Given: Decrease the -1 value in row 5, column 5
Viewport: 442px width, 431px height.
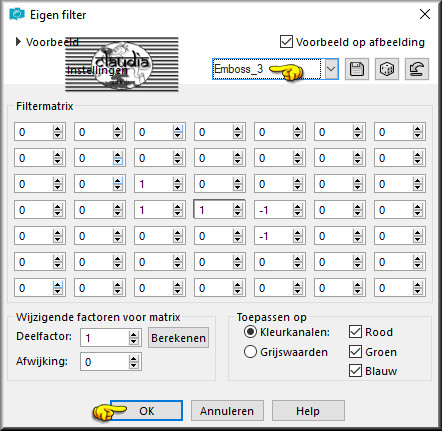Looking at the screenshot, I should pos(298,239).
